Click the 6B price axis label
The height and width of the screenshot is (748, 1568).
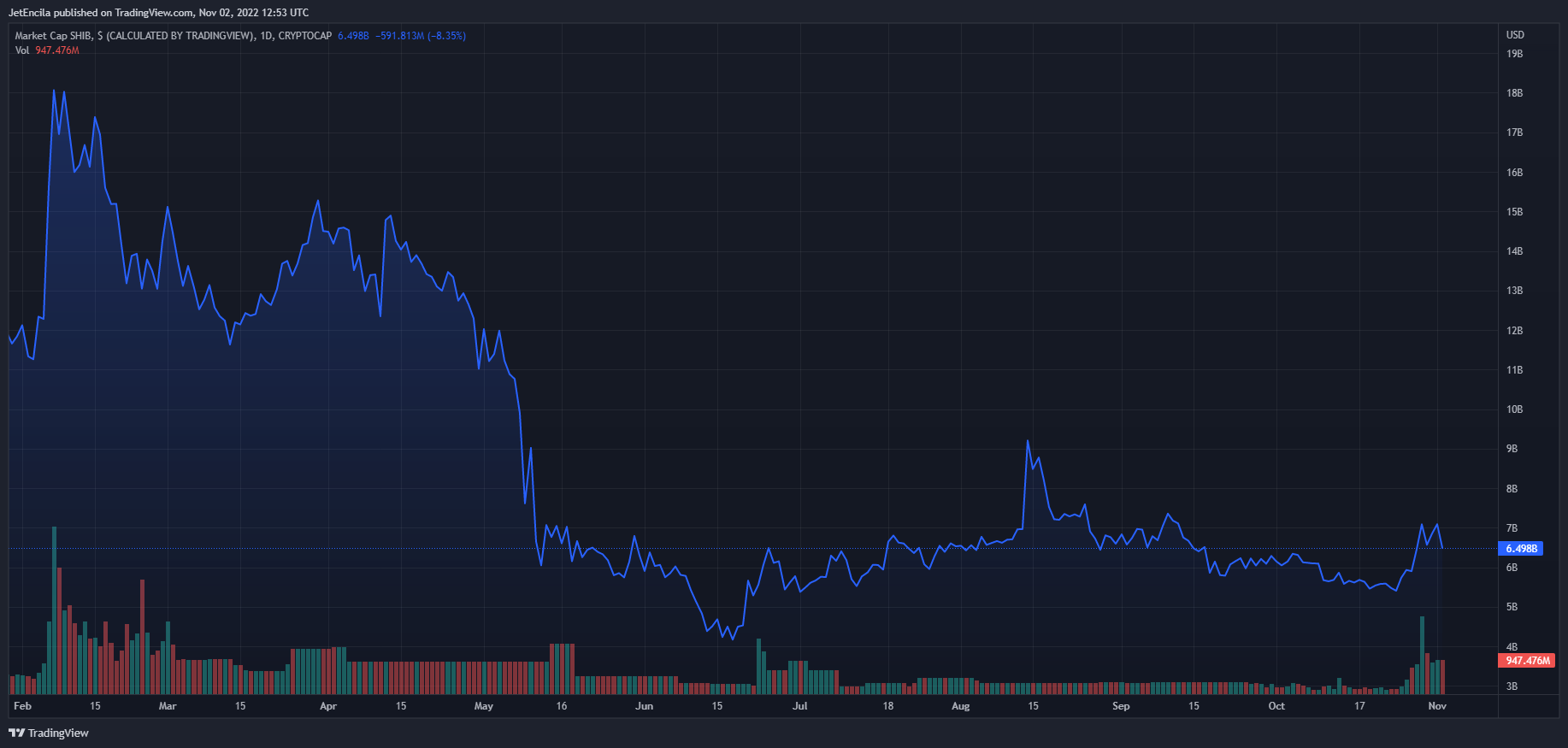pyautogui.click(x=1512, y=568)
